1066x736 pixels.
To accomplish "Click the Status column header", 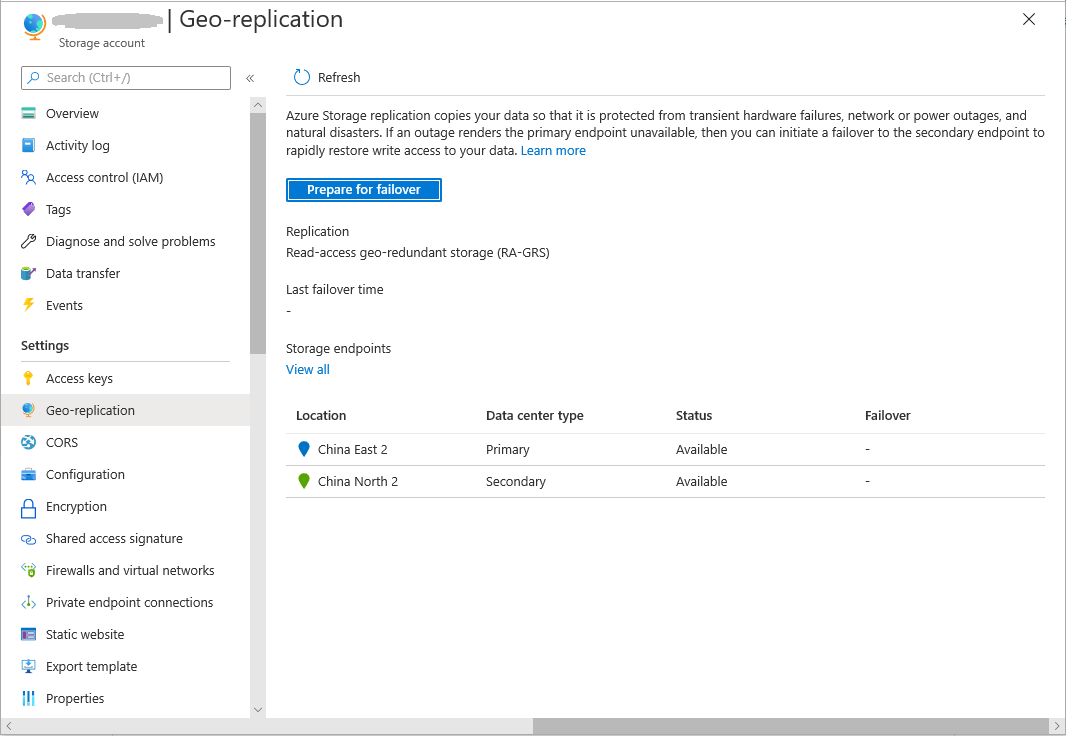I will [x=694, y=416].
